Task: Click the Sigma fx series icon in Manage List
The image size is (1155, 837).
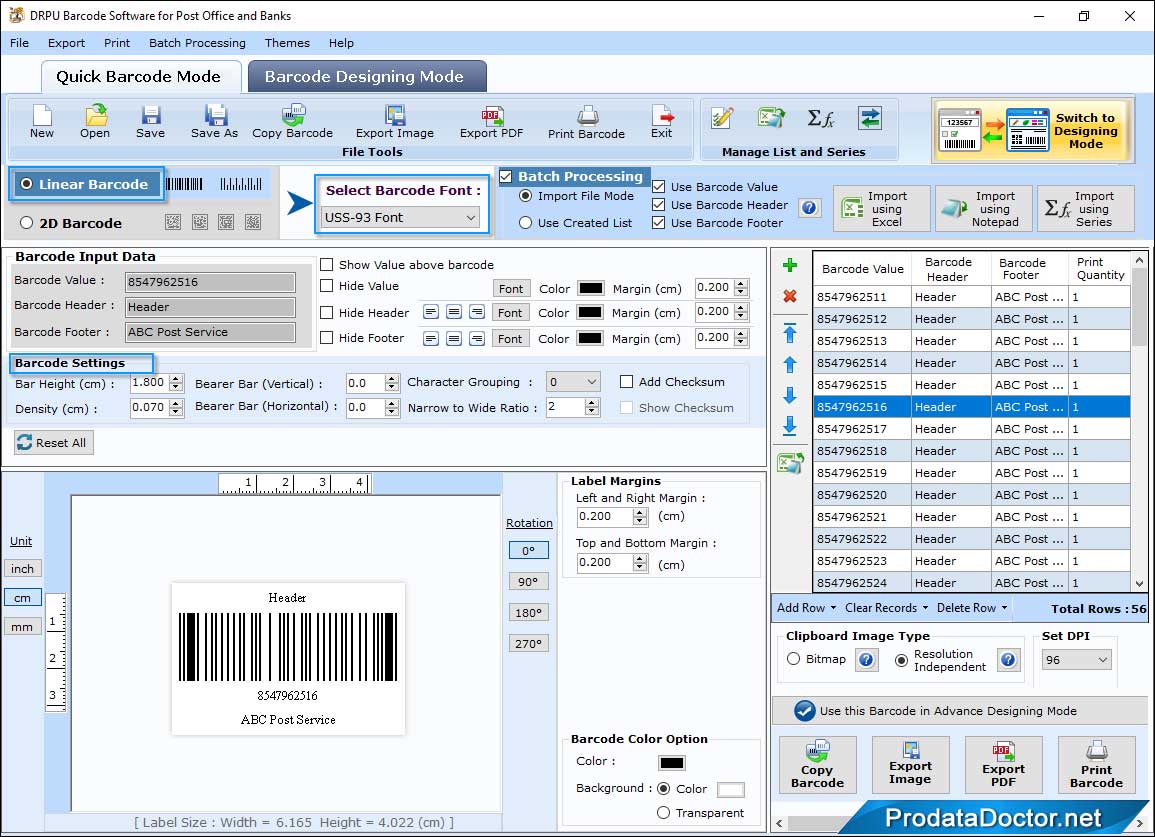Action: point(821,118)
